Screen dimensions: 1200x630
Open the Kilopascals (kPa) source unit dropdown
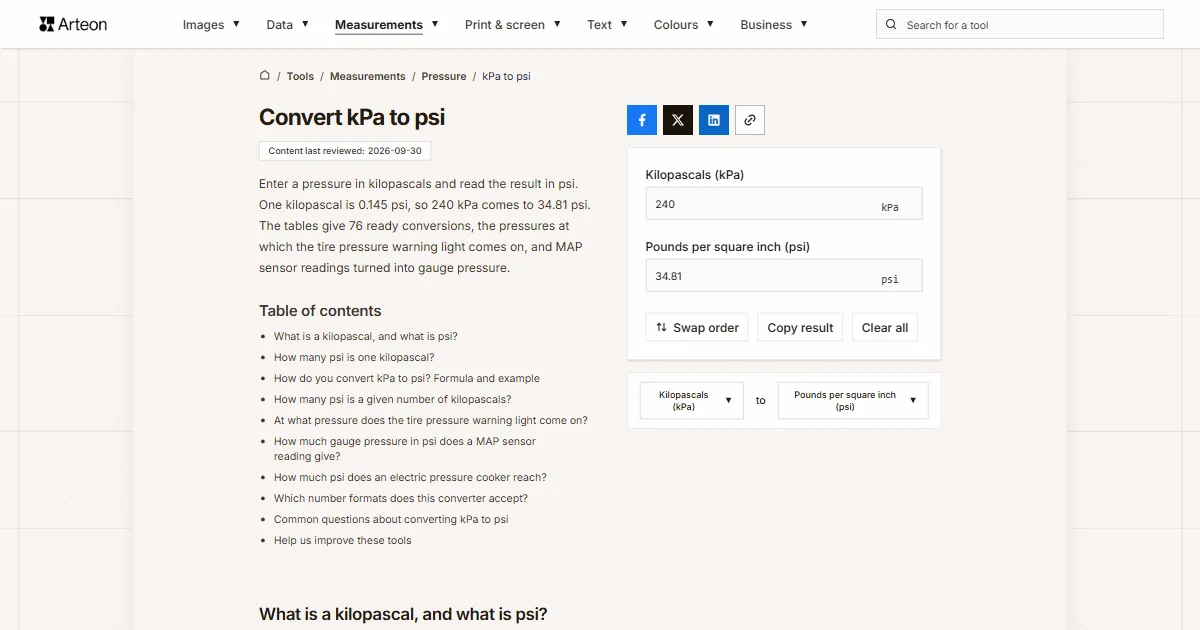point(692,401)
